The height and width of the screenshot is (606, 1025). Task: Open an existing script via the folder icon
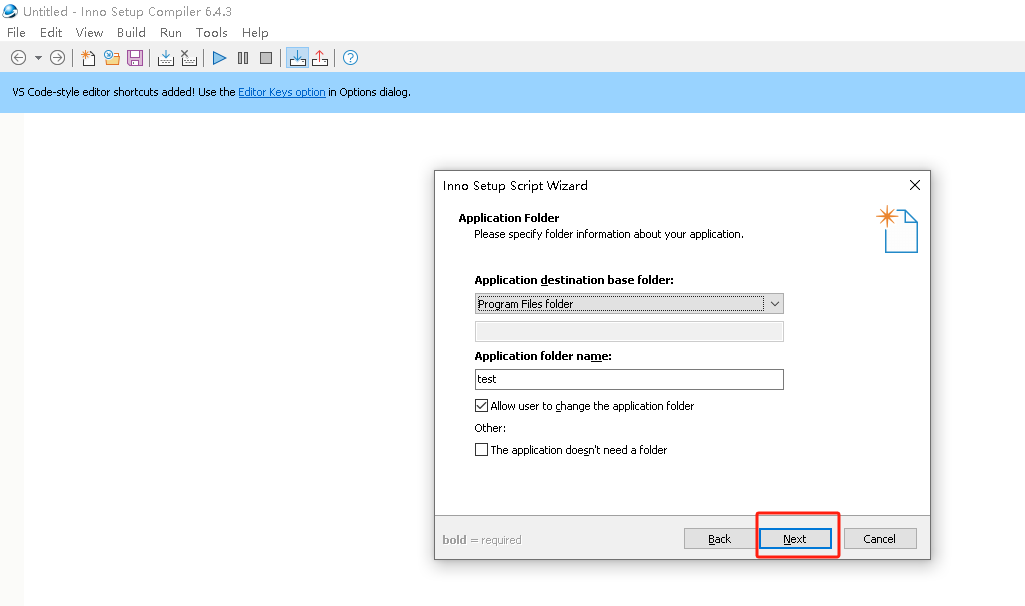point(111,57)
